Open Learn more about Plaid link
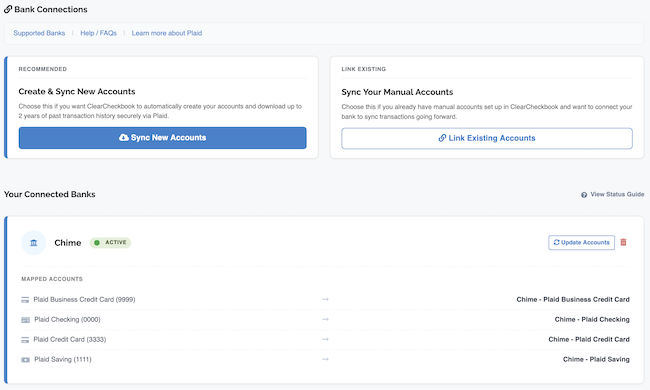The height and width of the screenshot is (390, 650). click(167, 33)
